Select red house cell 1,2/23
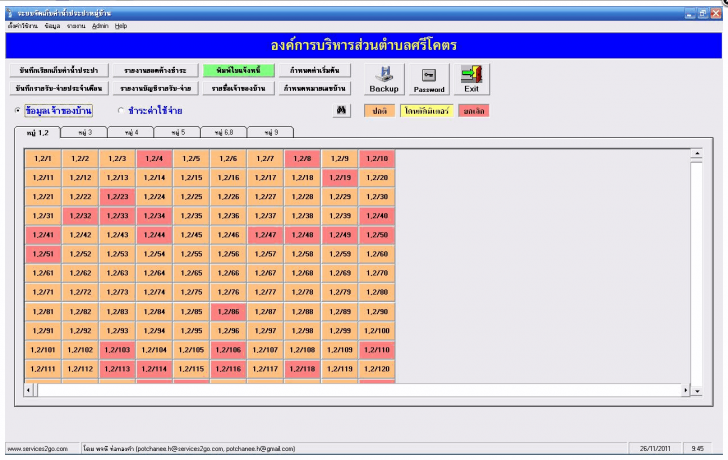 [117, 196]
